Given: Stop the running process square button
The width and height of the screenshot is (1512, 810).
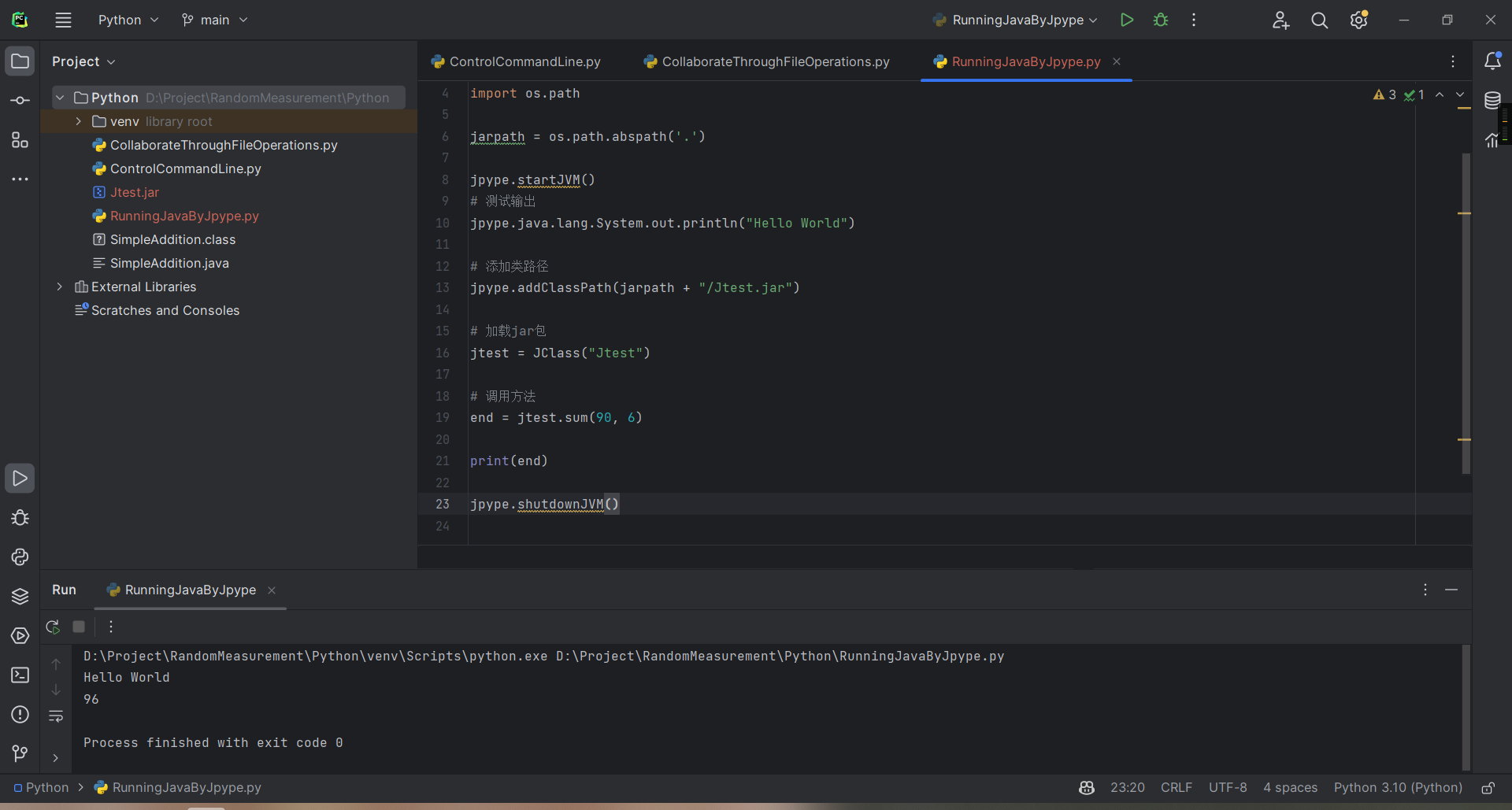Looking at the screenshot, I should (x=79, y=627).
